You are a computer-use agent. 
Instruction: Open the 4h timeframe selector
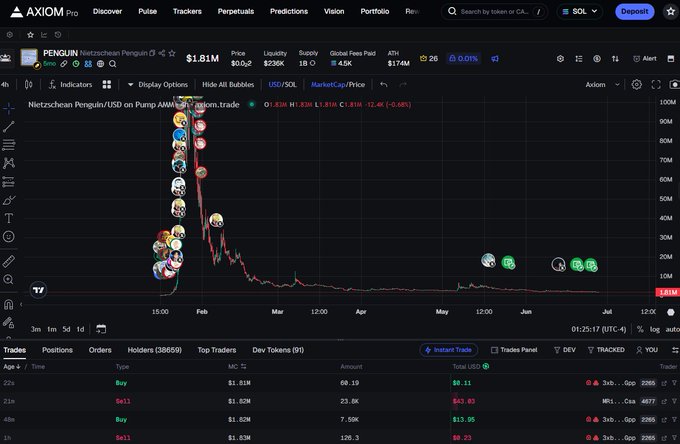click(5, 85)
